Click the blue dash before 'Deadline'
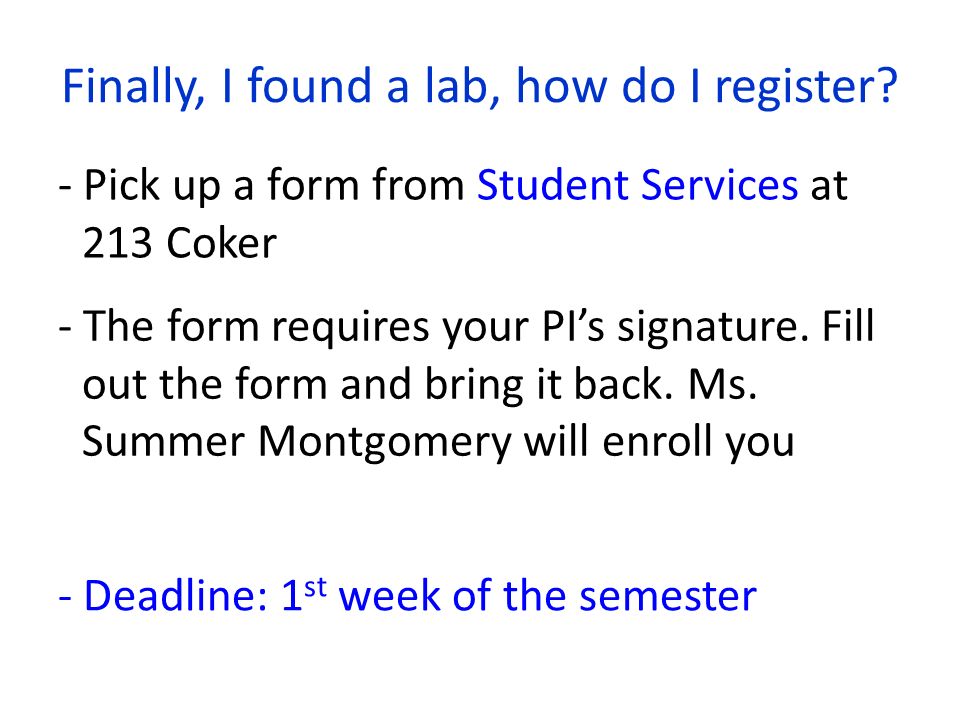The height and width of the screenshot is (720, 960). click(66, 597)
